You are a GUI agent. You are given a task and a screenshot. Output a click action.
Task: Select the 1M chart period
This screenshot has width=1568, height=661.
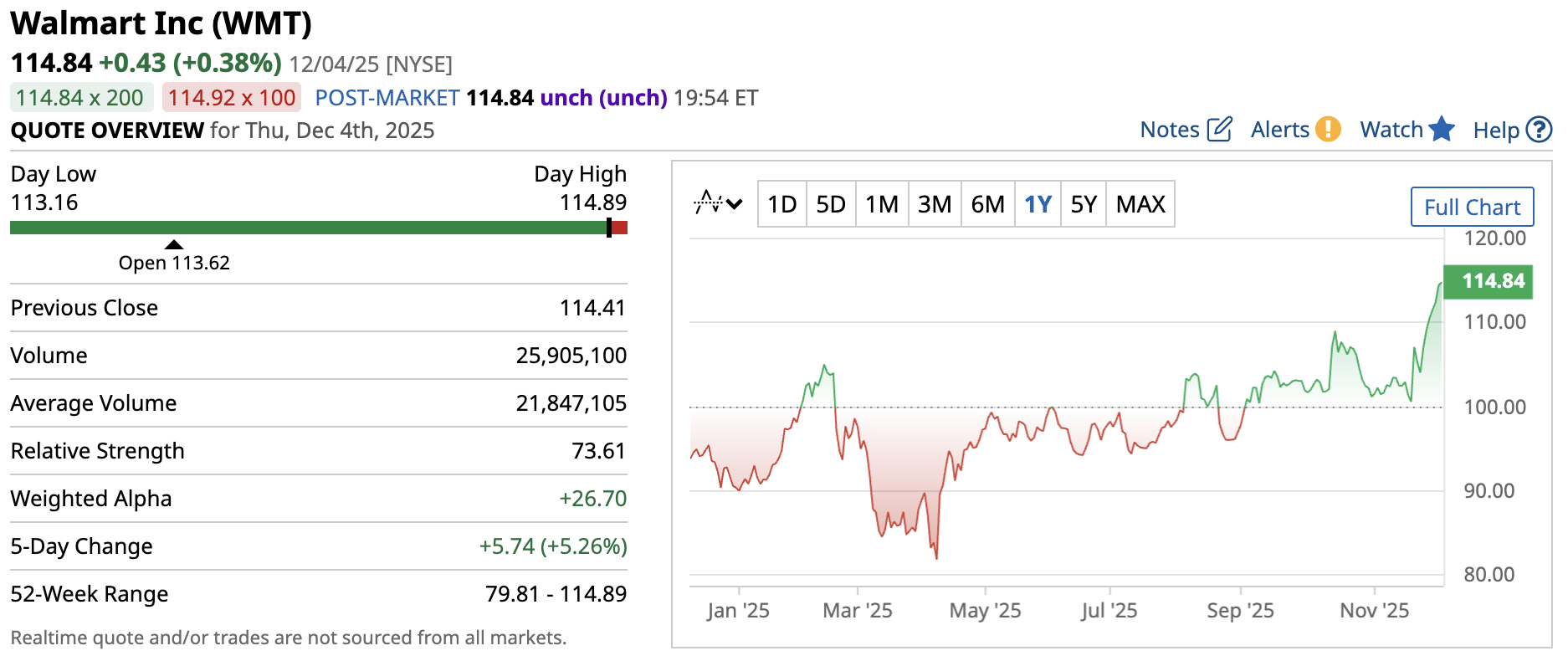pyautogui.click(x=881, y=204)
